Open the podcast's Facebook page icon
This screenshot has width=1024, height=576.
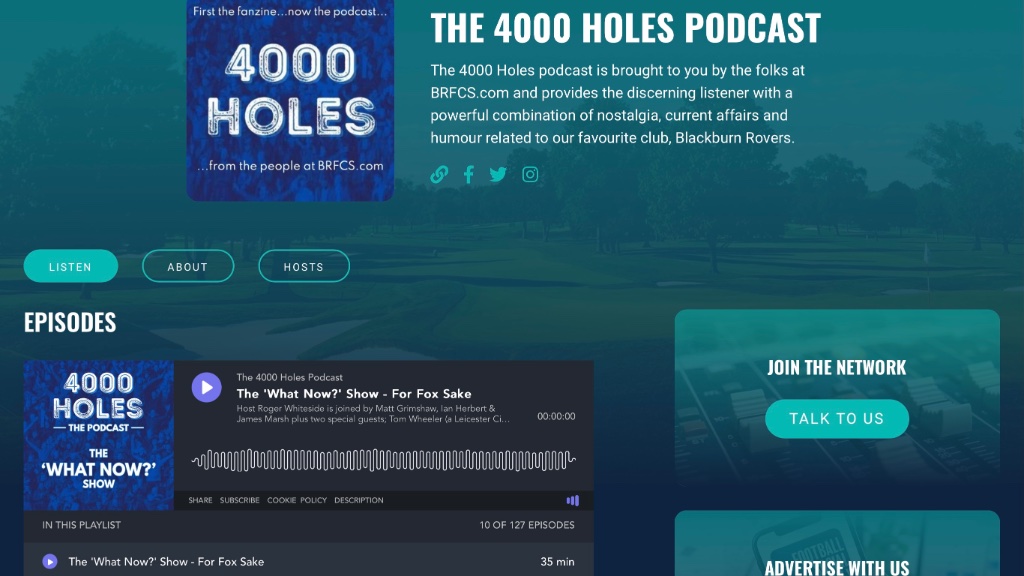tap(468, 174)
